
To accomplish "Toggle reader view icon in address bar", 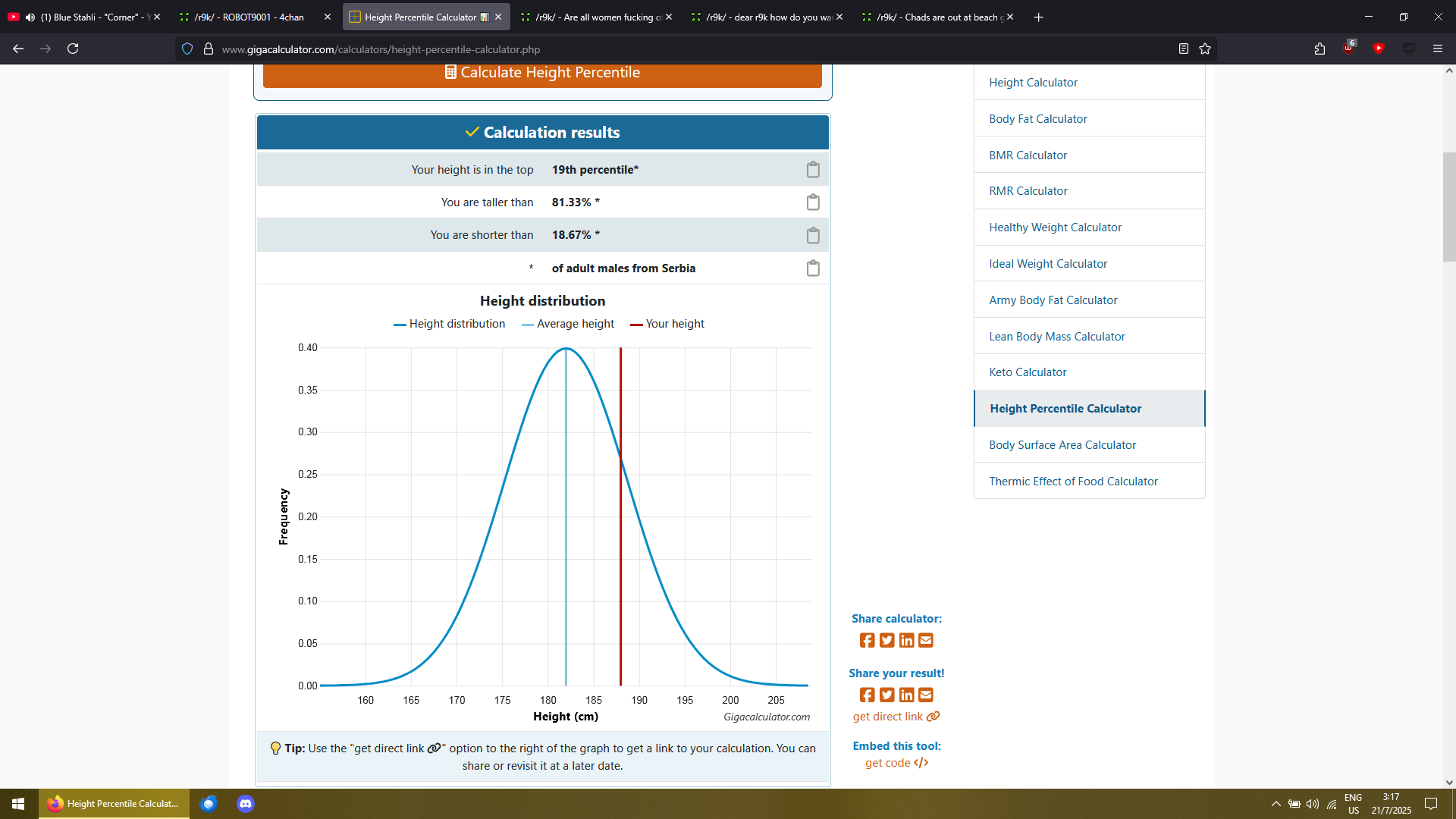I will pyautogui.click(x=1183, y=49).
